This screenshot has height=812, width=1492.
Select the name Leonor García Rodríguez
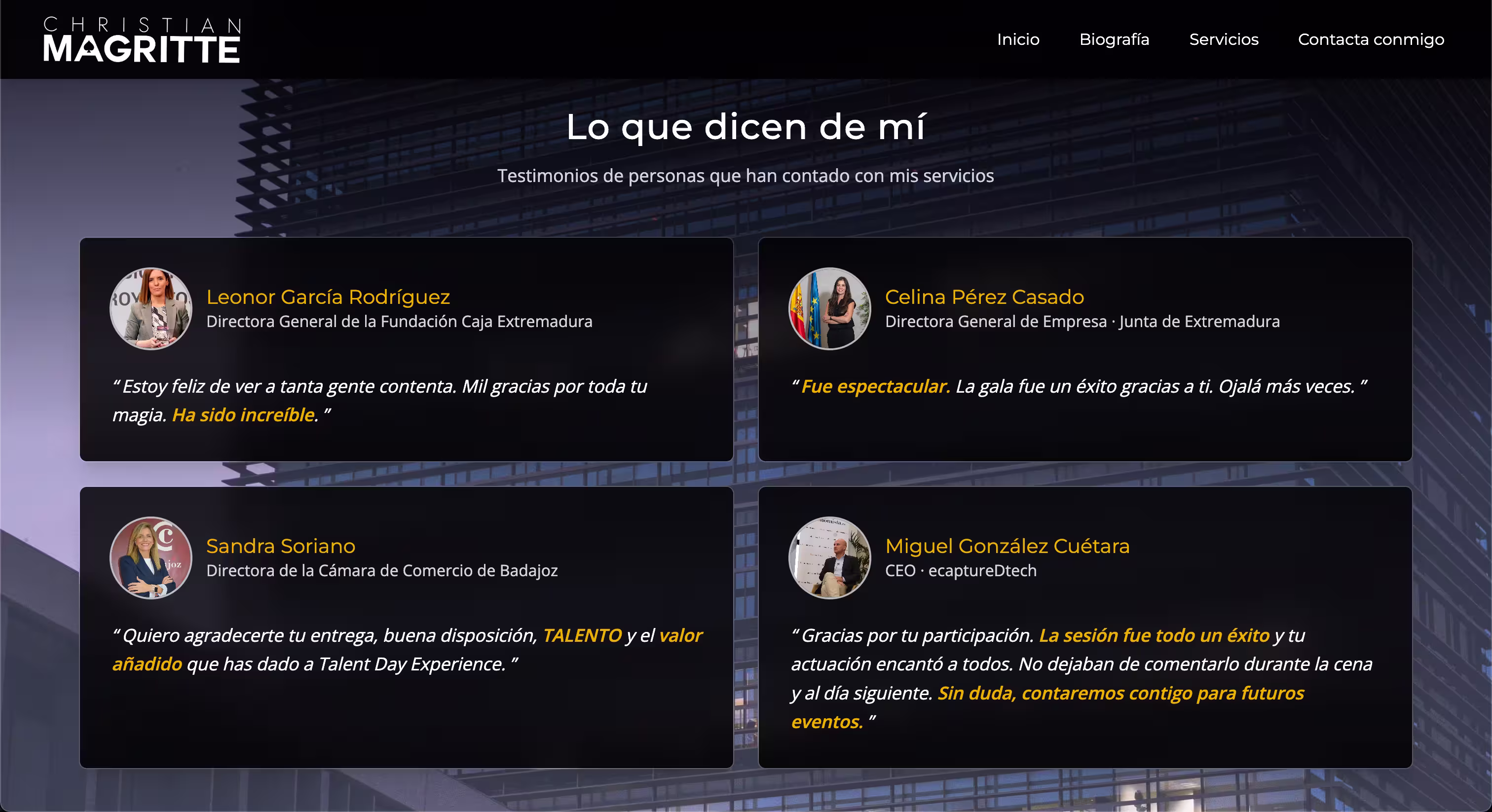[328, 296]
